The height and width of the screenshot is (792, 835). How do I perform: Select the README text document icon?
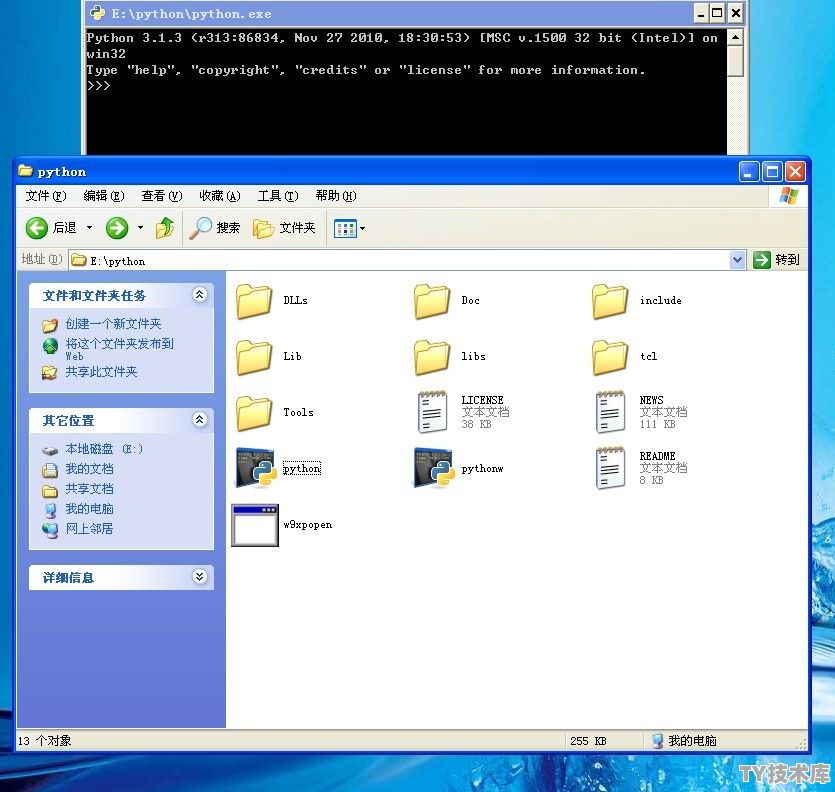coord(610,468)
